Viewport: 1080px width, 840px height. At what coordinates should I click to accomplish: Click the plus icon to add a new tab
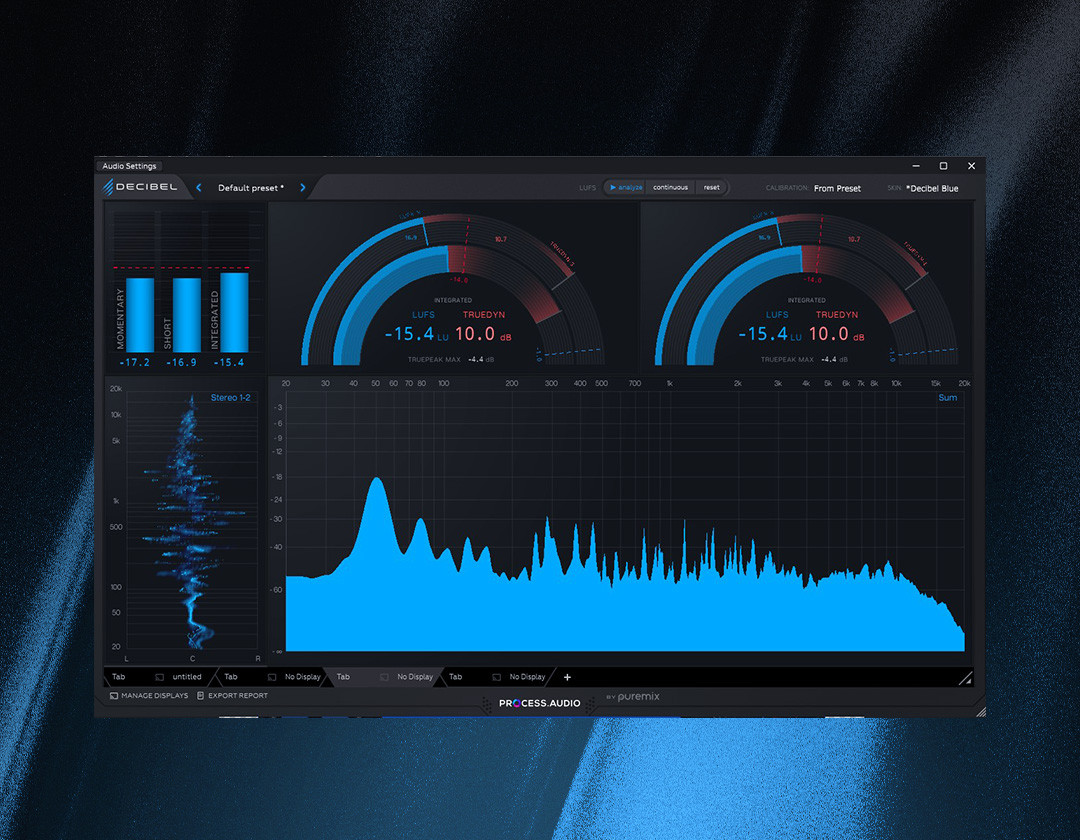[x=566, y=677]
